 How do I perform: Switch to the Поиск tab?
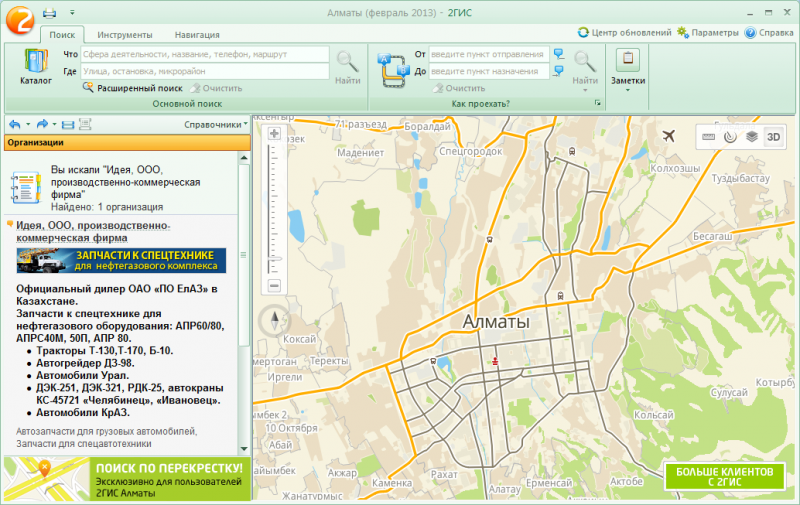[62, 35]
